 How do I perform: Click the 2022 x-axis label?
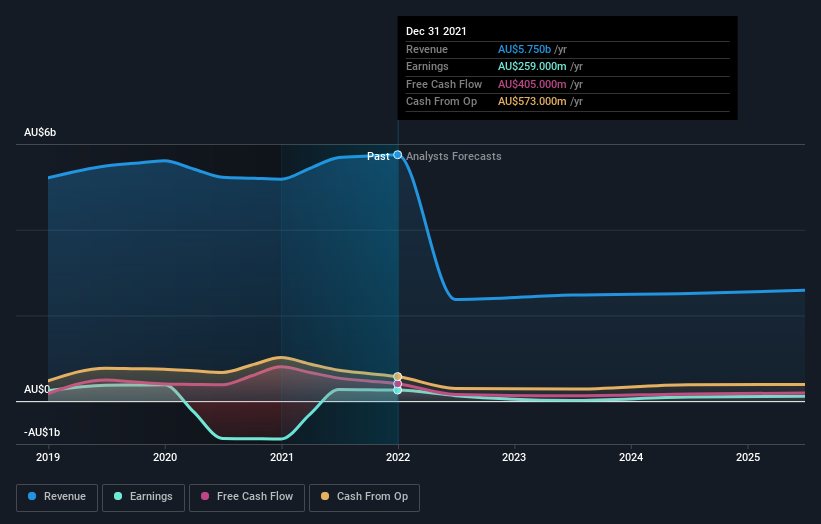pyautogui.click(x=398, y=457)
